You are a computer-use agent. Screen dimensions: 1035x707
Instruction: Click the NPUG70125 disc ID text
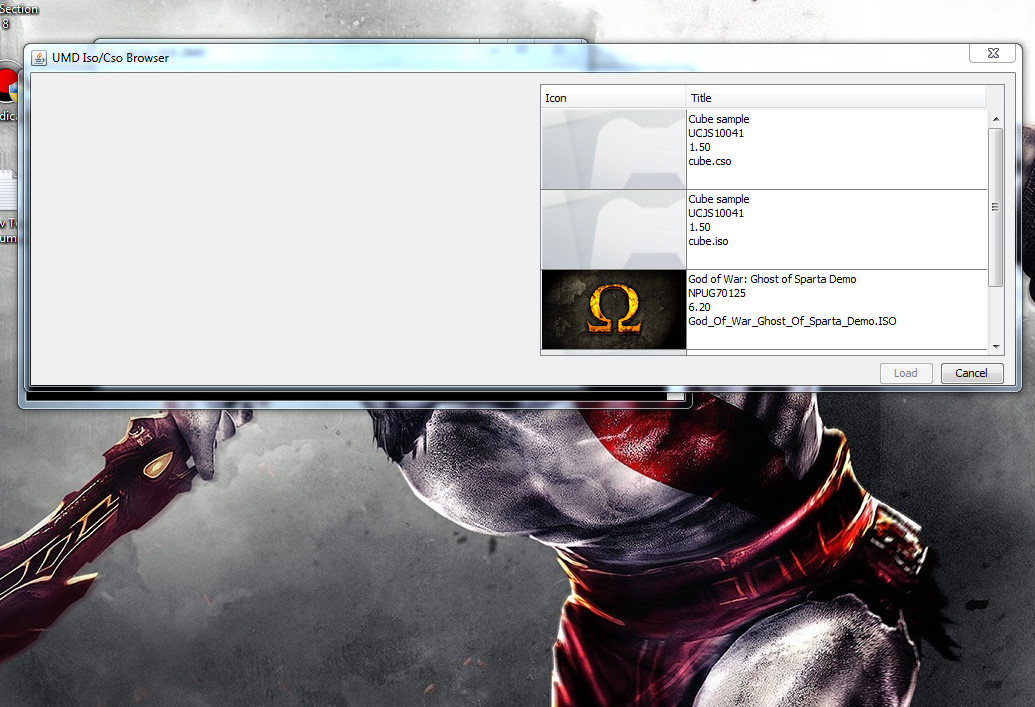click(717, 293)
